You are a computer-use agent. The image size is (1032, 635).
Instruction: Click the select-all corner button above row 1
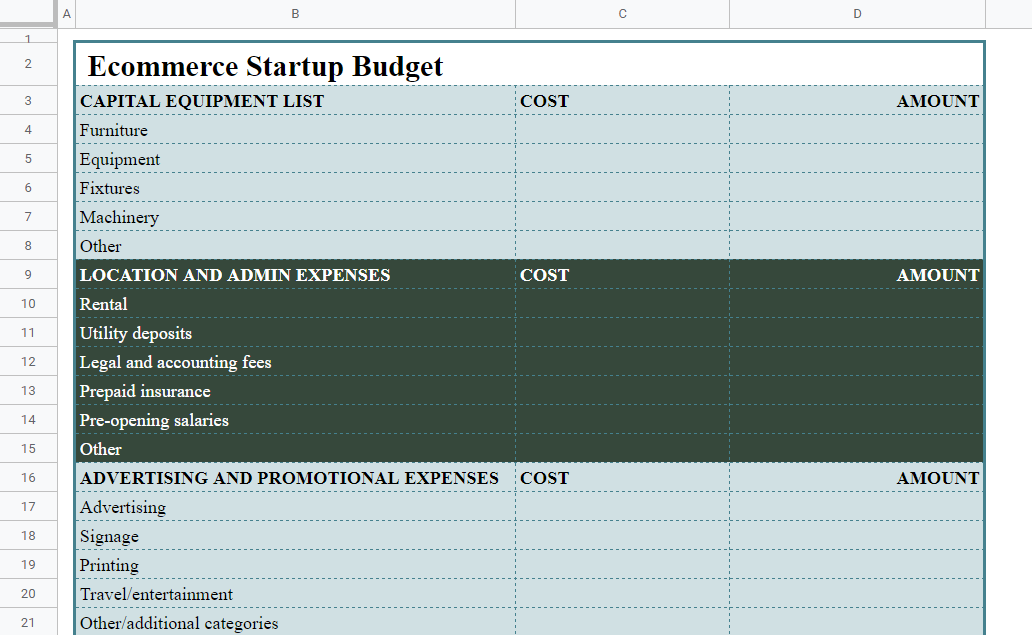(30, 13)
